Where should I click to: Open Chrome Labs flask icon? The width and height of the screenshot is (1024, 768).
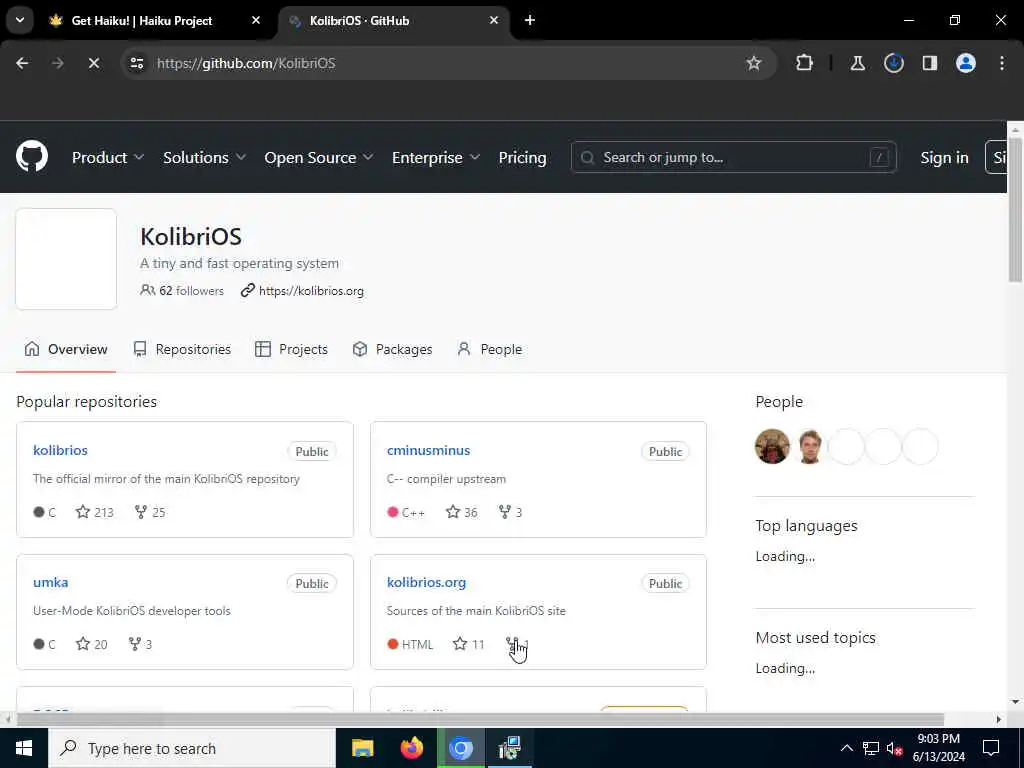coord(857,63)
